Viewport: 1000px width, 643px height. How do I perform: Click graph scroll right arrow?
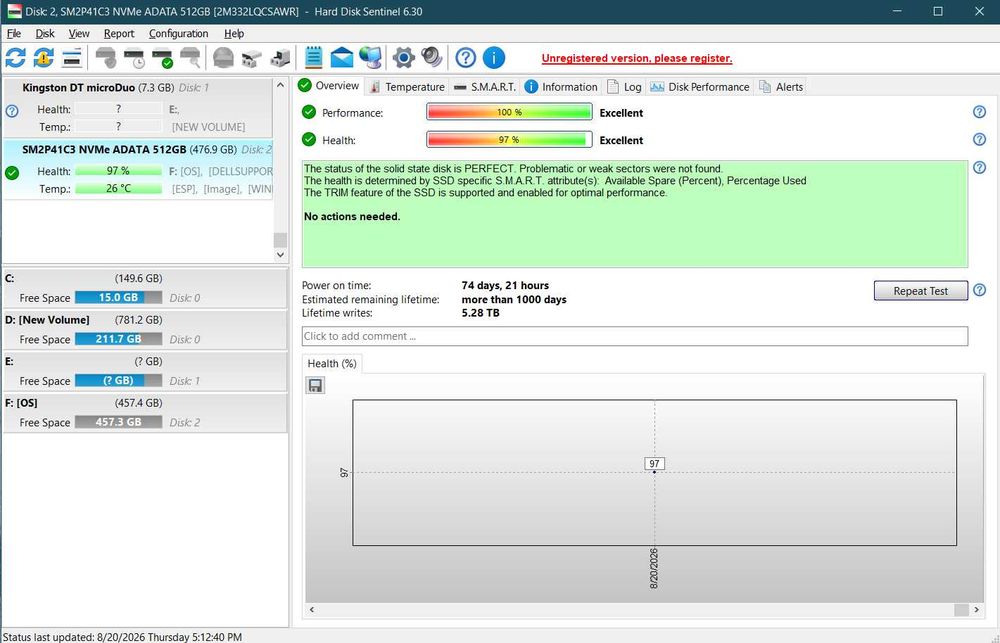coord(976,610)
